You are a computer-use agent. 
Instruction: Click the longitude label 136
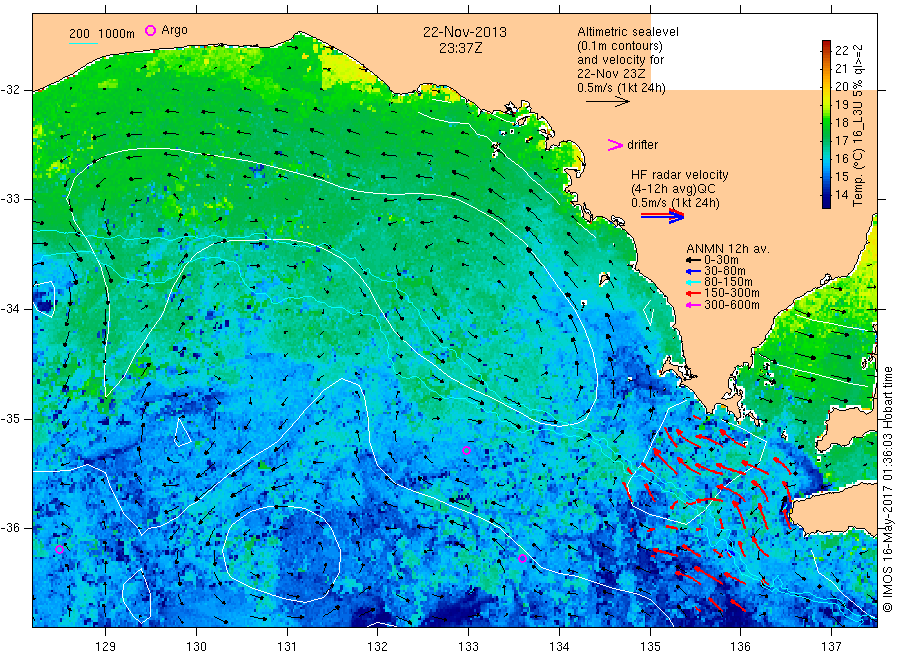[740, 647]
